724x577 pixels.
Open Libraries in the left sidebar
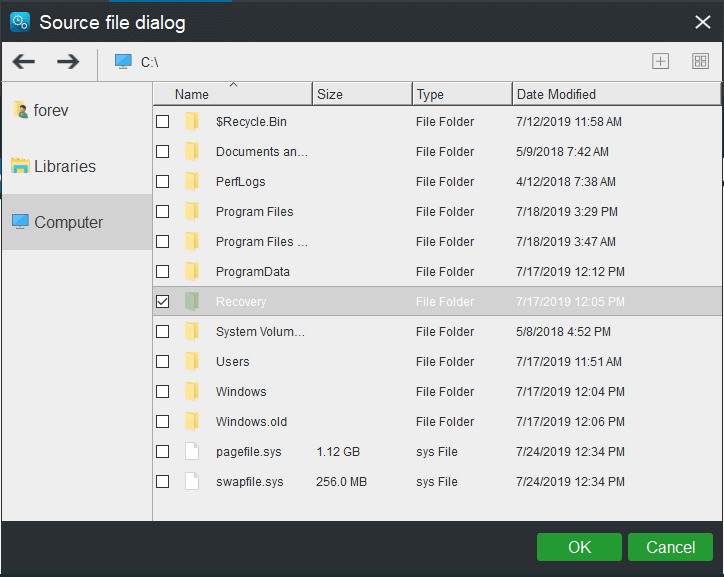pos(65,166)
